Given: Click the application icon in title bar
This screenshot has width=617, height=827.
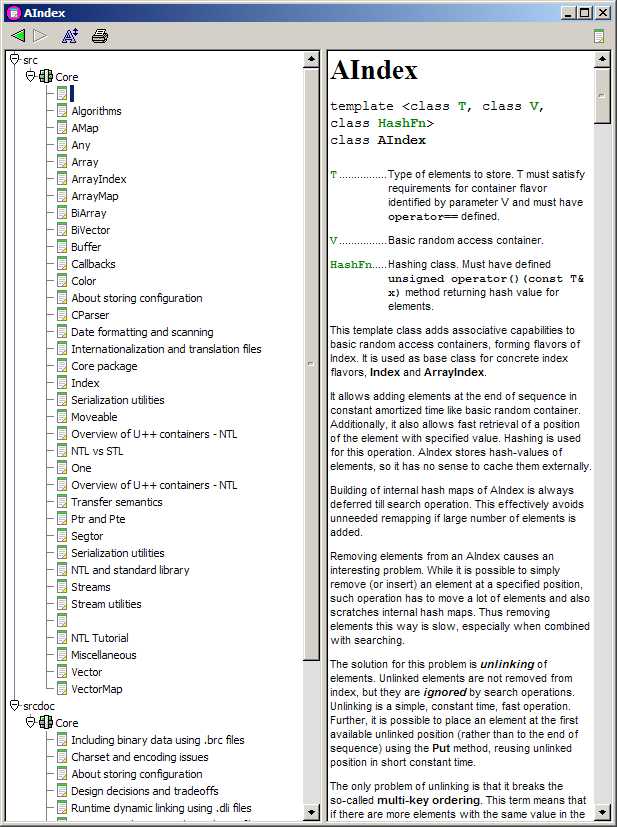Looking at the screenshot, I should 12,12.
